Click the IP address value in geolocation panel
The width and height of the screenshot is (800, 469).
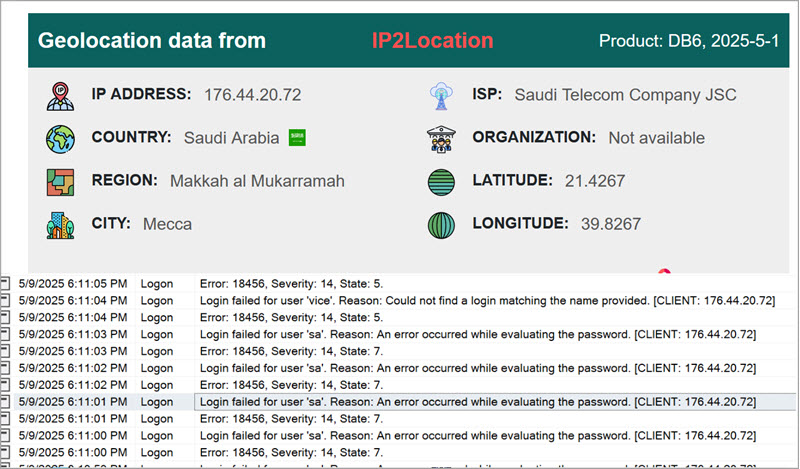pos(252,95)
